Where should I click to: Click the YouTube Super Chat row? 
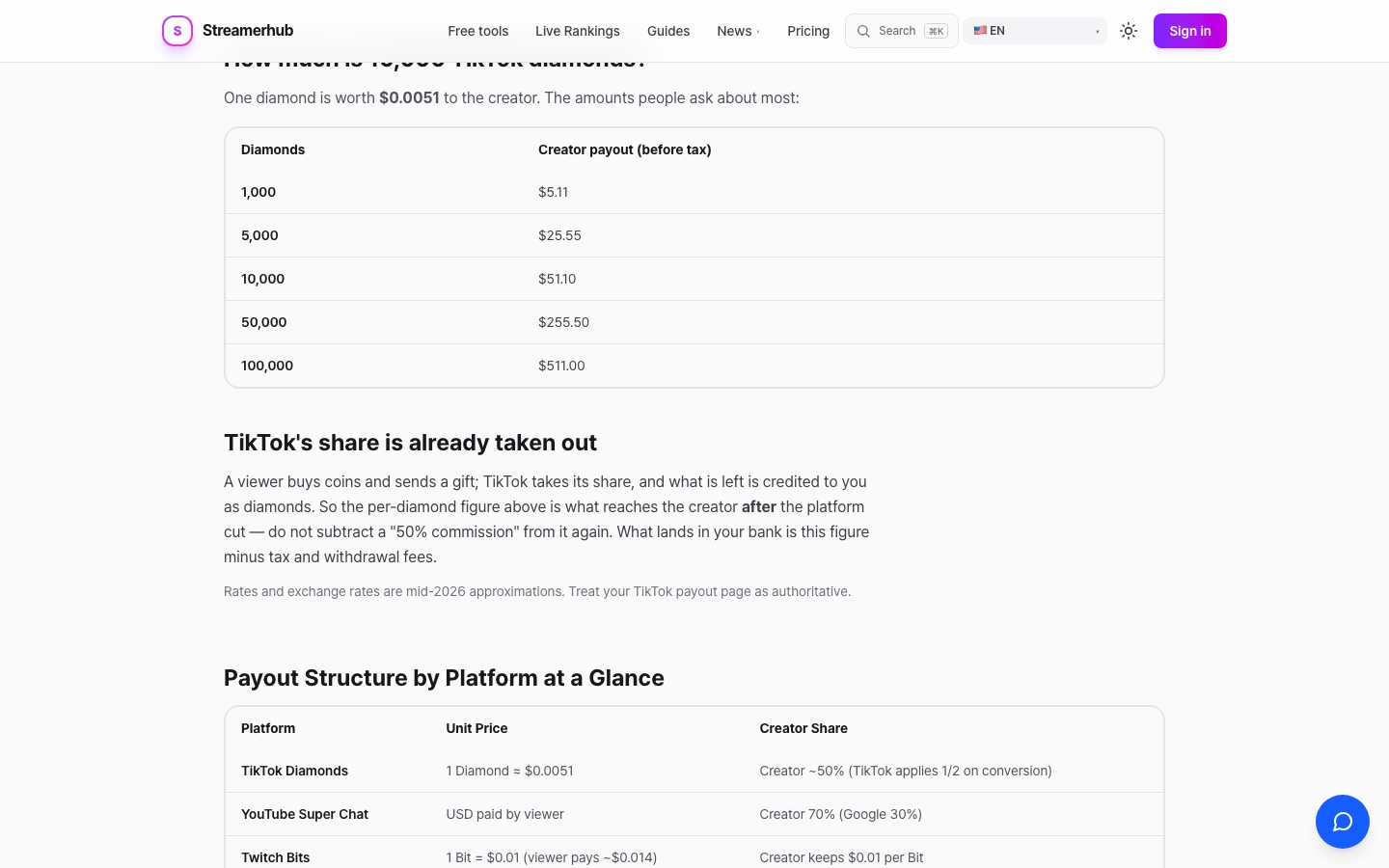(694, 814)
